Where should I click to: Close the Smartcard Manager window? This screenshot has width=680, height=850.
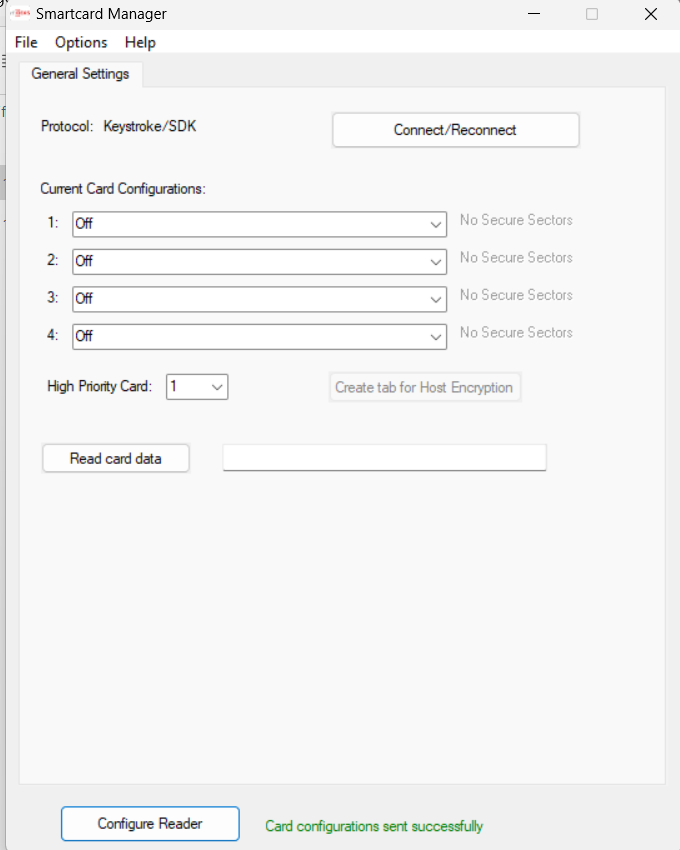click(x=651, y=14)
